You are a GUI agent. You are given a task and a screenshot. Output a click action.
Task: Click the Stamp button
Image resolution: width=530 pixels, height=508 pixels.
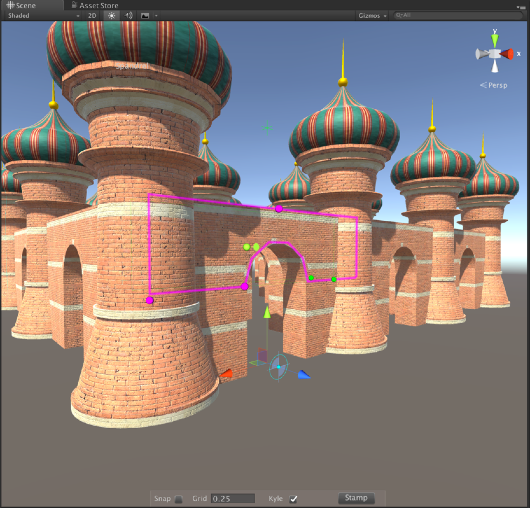pos(356,498)
